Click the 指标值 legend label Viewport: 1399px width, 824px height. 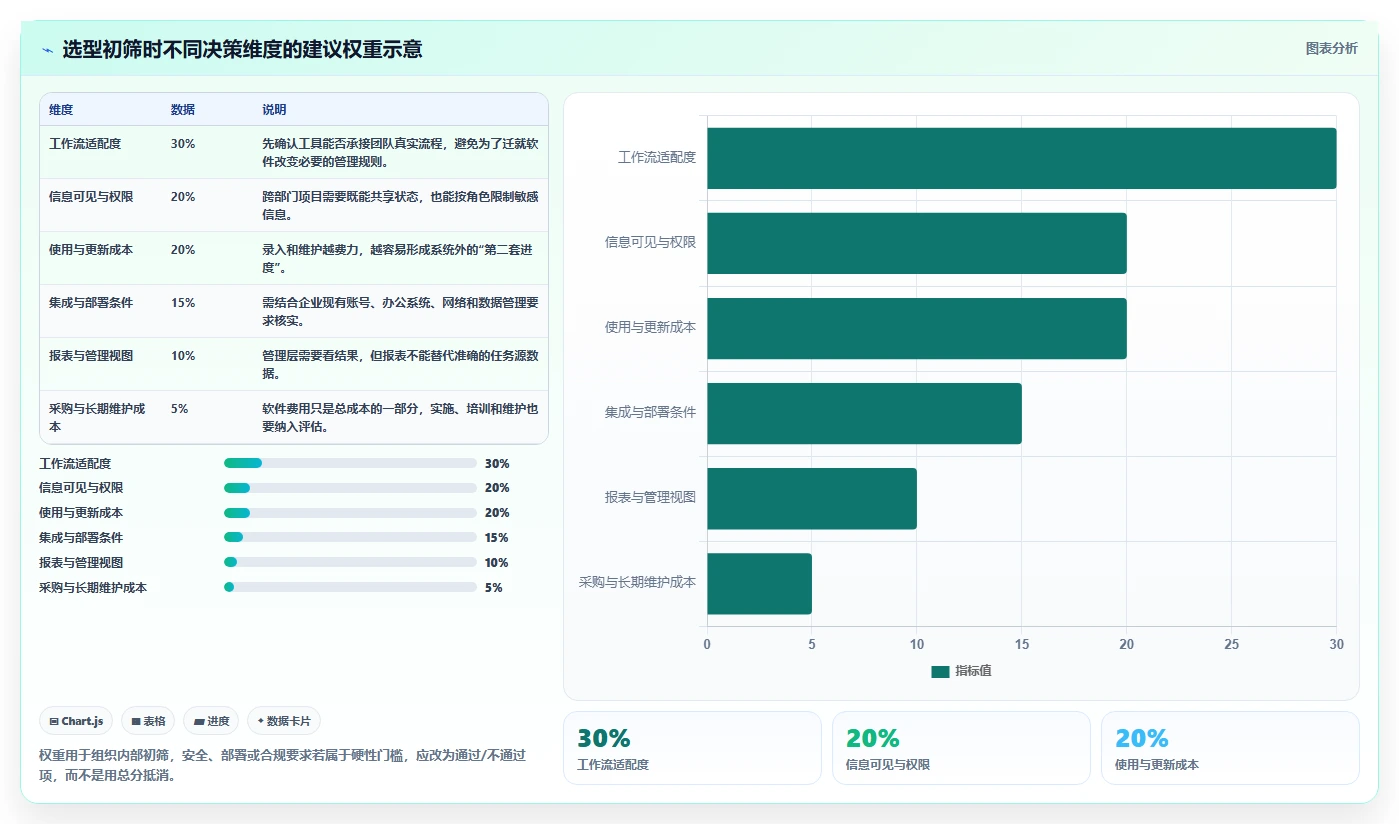[x=973, y=672]
